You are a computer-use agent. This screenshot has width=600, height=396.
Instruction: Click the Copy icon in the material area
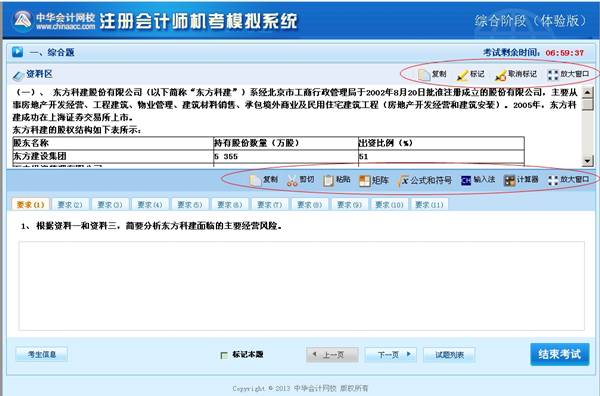click(x=424, y=75)
